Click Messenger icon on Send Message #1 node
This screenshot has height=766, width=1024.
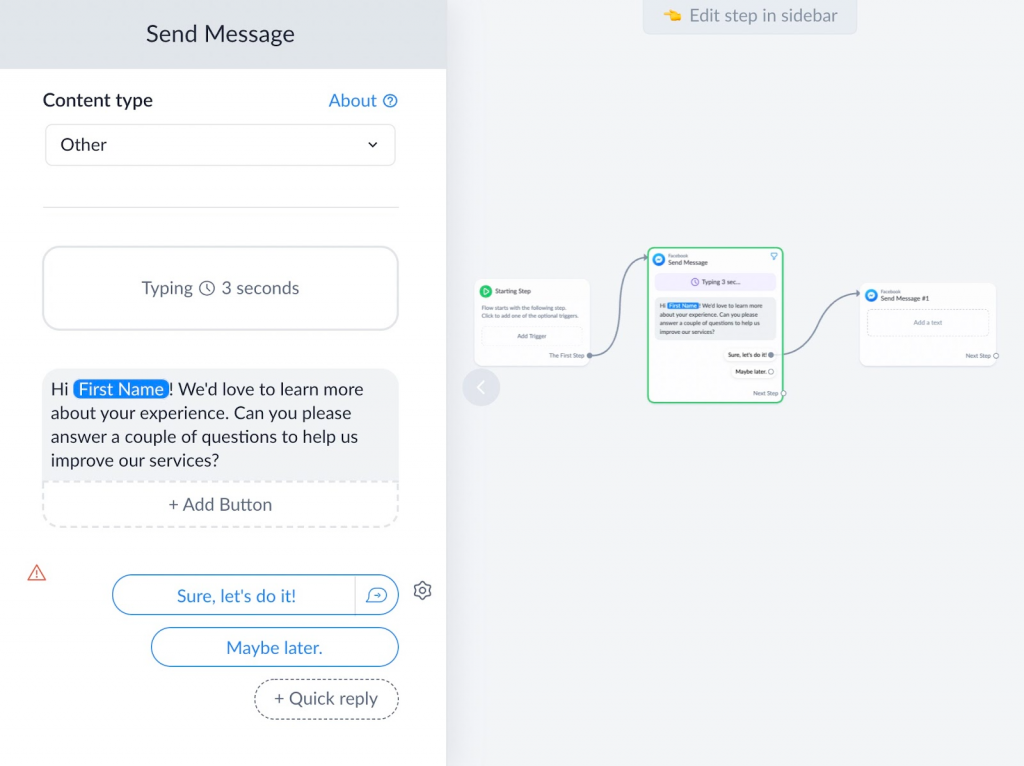coord(871,295)
